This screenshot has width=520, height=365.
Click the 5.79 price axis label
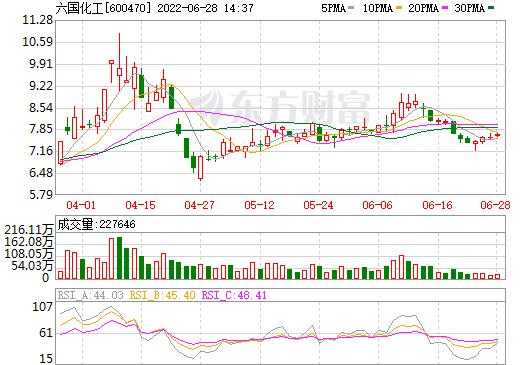pos(41,195)
